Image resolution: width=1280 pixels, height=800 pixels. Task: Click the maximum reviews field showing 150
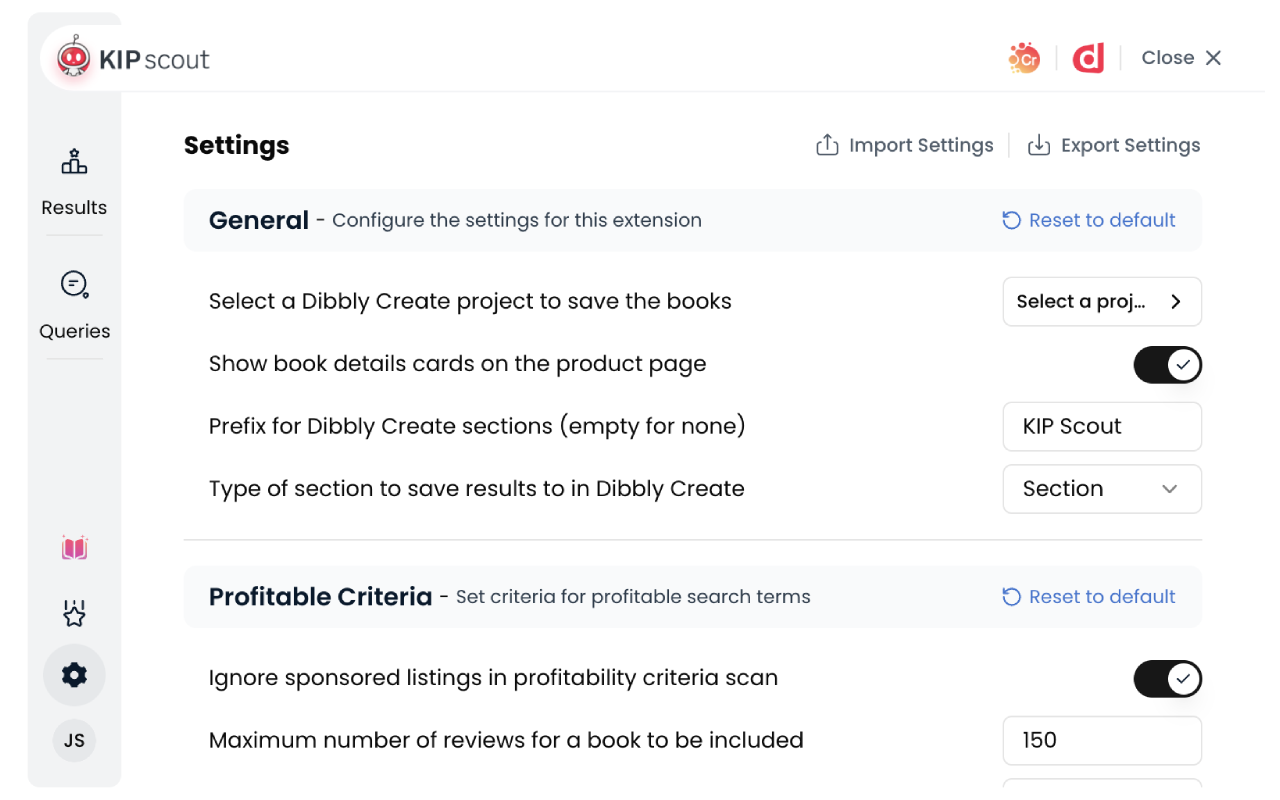tap(1102, 741)
